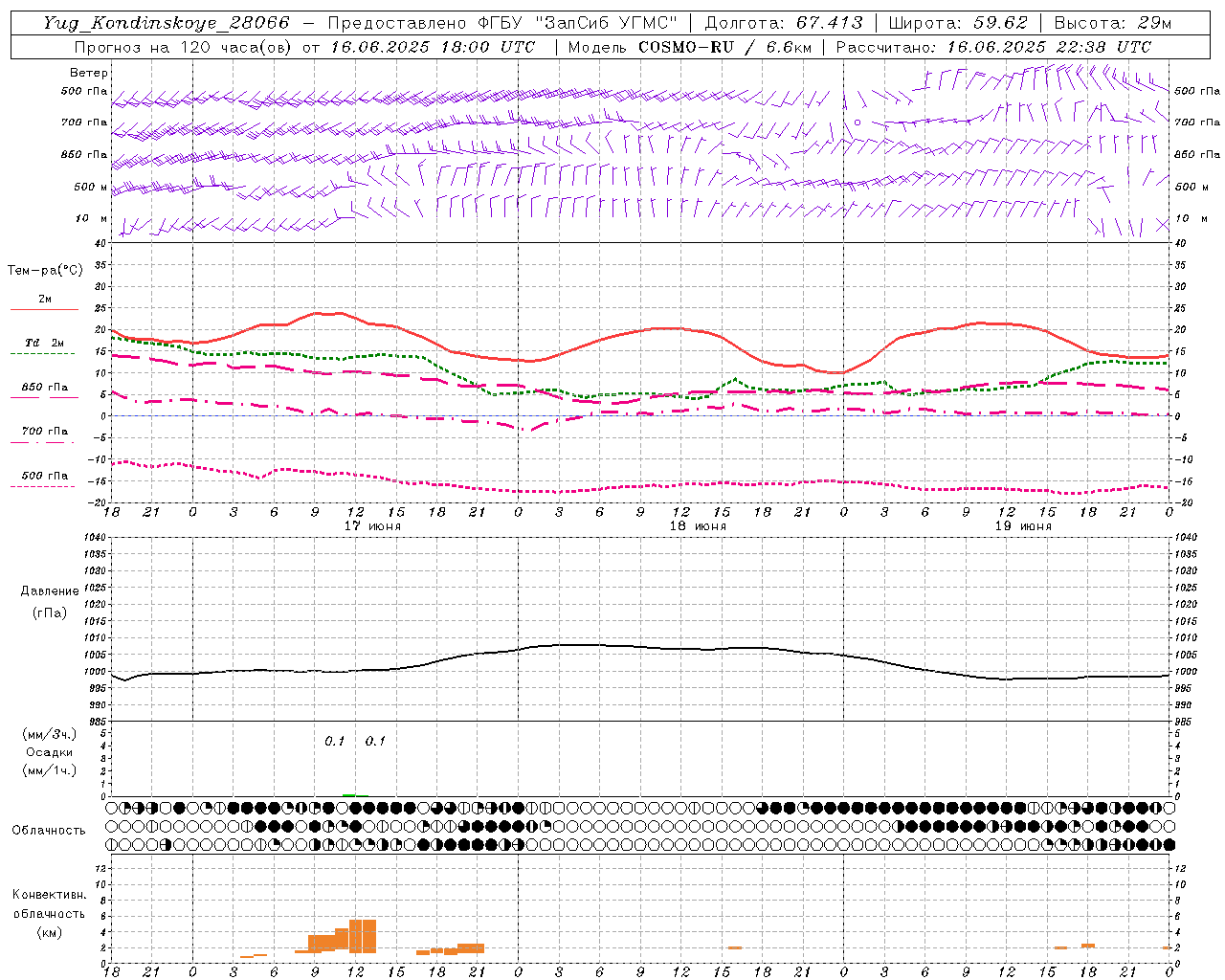Click the 18 июня date label
1225x980 pixels.
(698, 526)
